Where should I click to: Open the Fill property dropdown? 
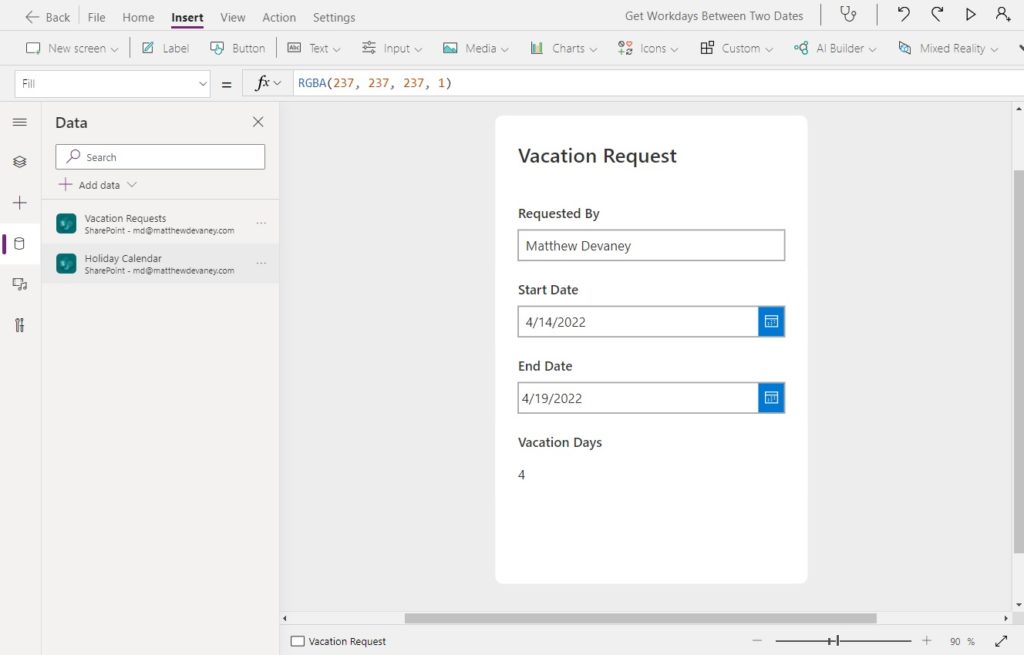click(x=112, y=84)
